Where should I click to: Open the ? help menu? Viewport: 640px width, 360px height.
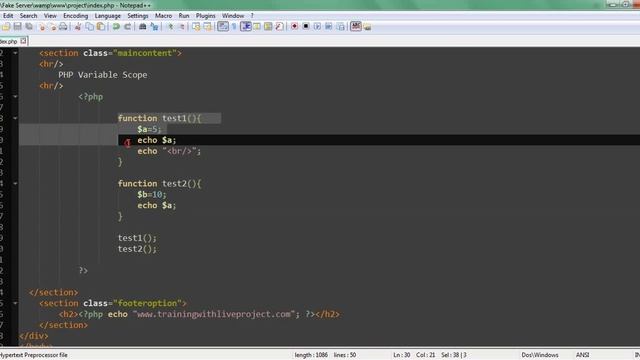tap(252, 16)
